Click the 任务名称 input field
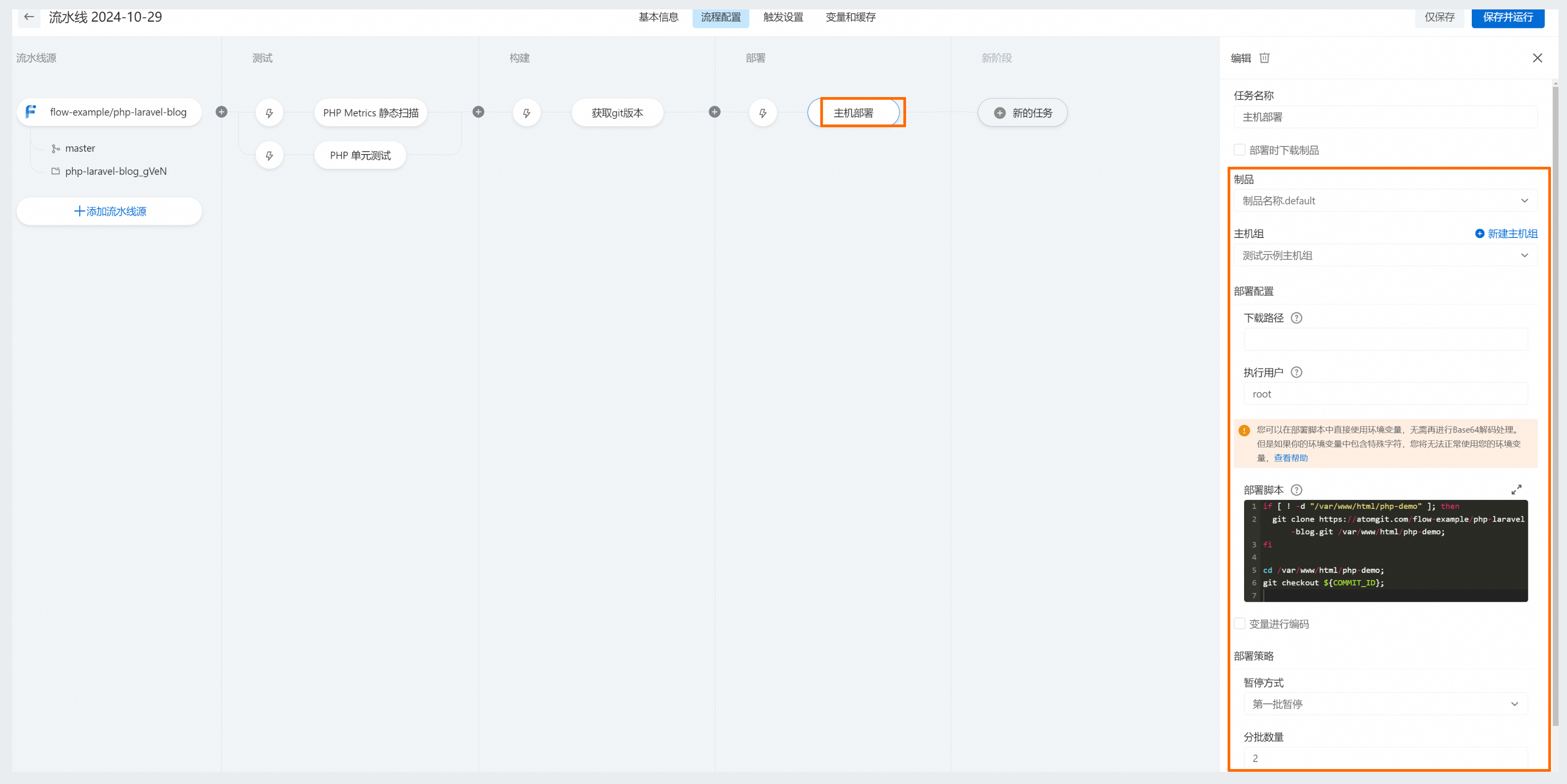Screen dimensions: 1567x784 (1385, 117)
